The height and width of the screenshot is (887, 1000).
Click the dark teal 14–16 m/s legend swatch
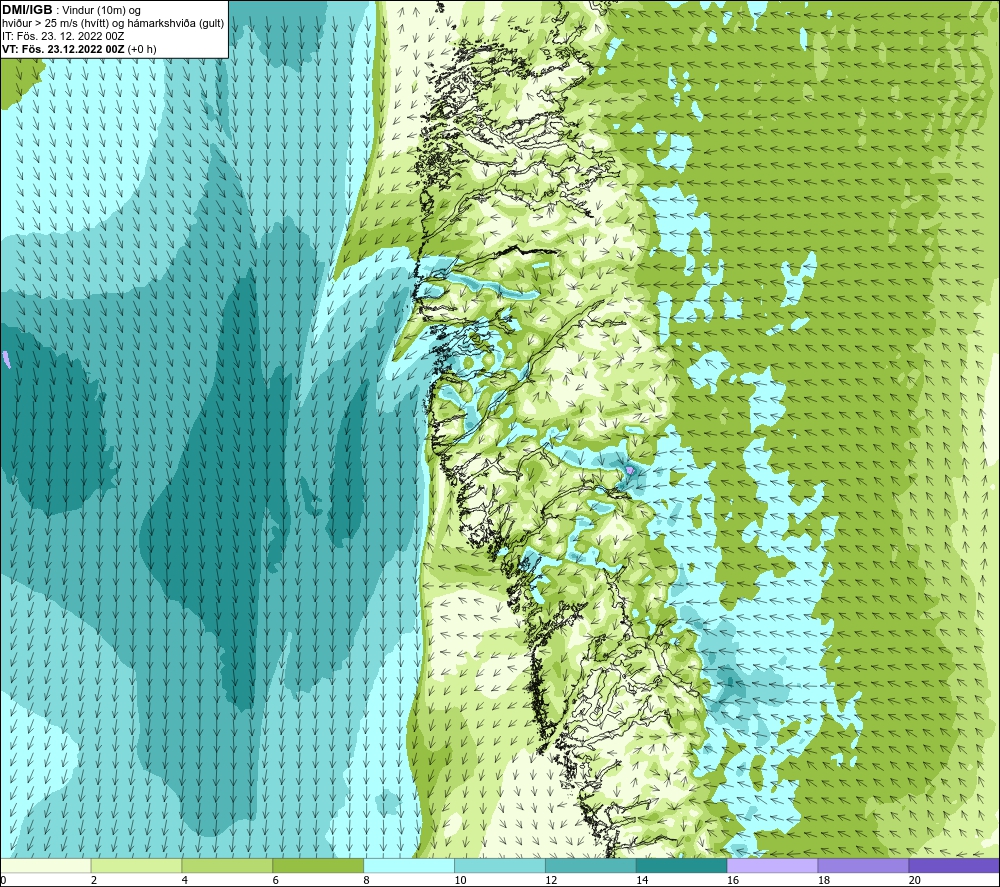pos(682,865)
